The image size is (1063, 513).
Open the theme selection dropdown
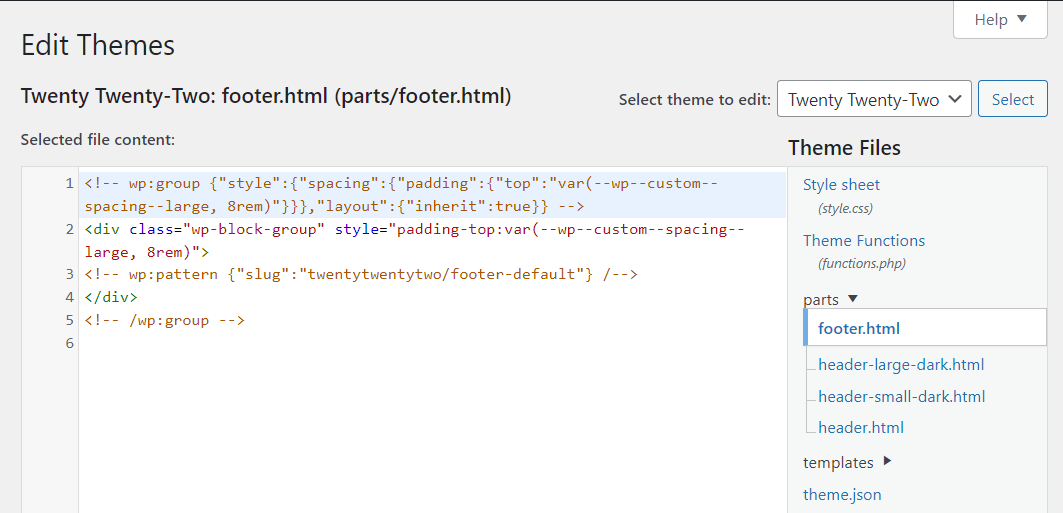point(873,100)
